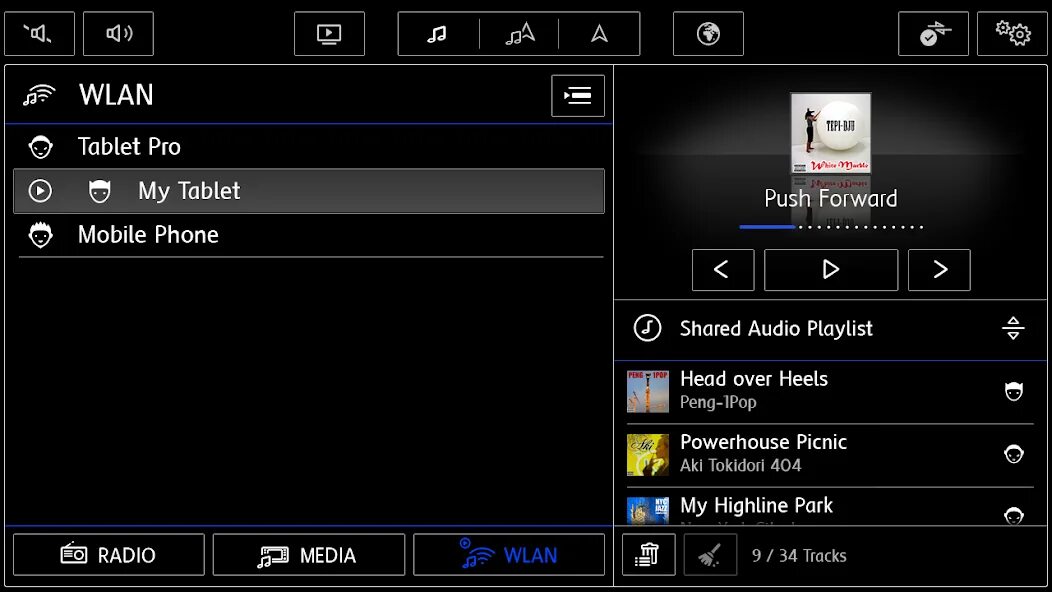Image resolution: width=1052 pixels, height=592 pixels.
Task: Click the Tablet Pro avatar icon
Action: pyautogui.click(x=40, y=146)
